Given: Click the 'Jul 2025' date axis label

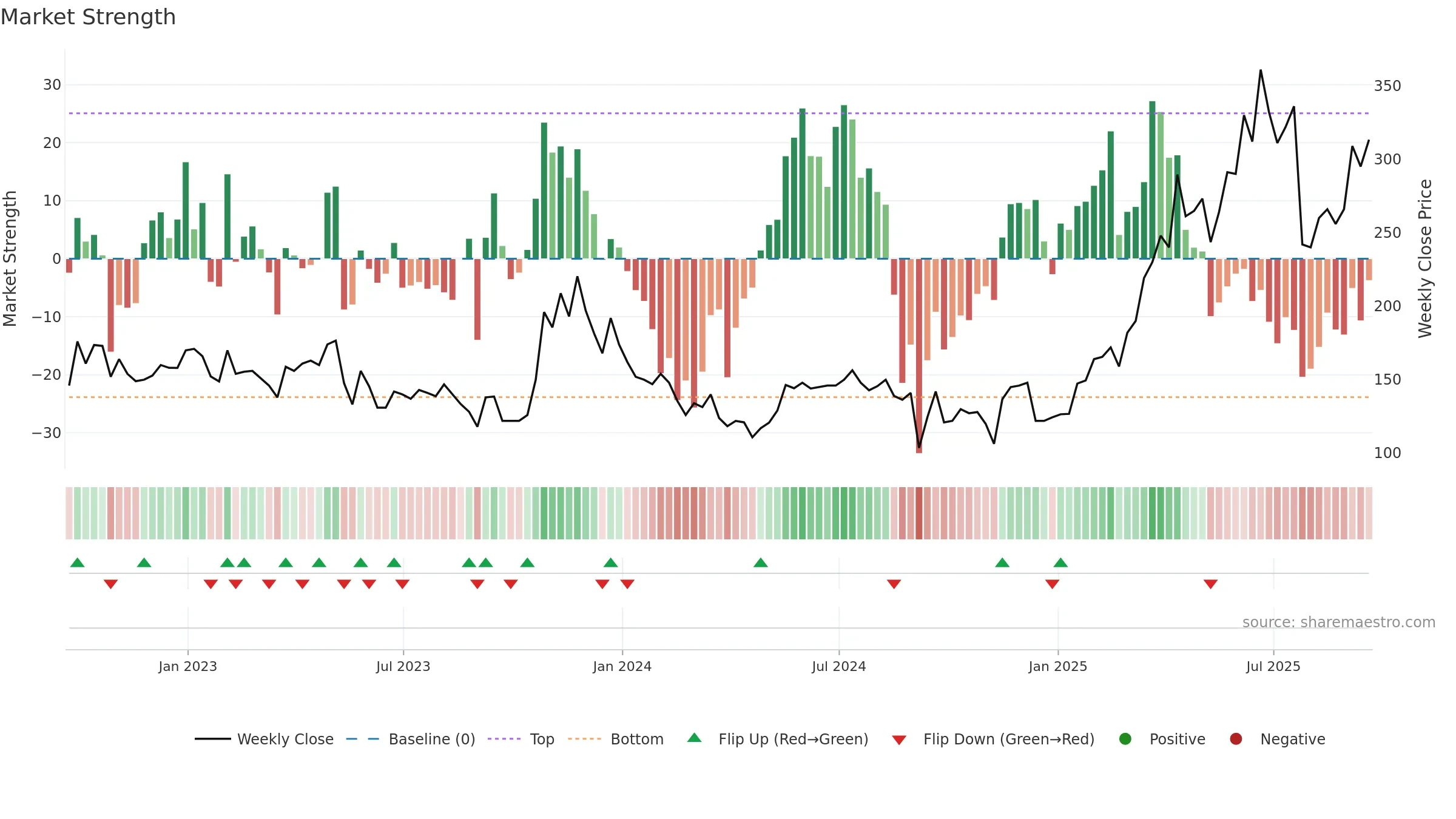Looking at the screenshot, I should [x=1273, y=666].
